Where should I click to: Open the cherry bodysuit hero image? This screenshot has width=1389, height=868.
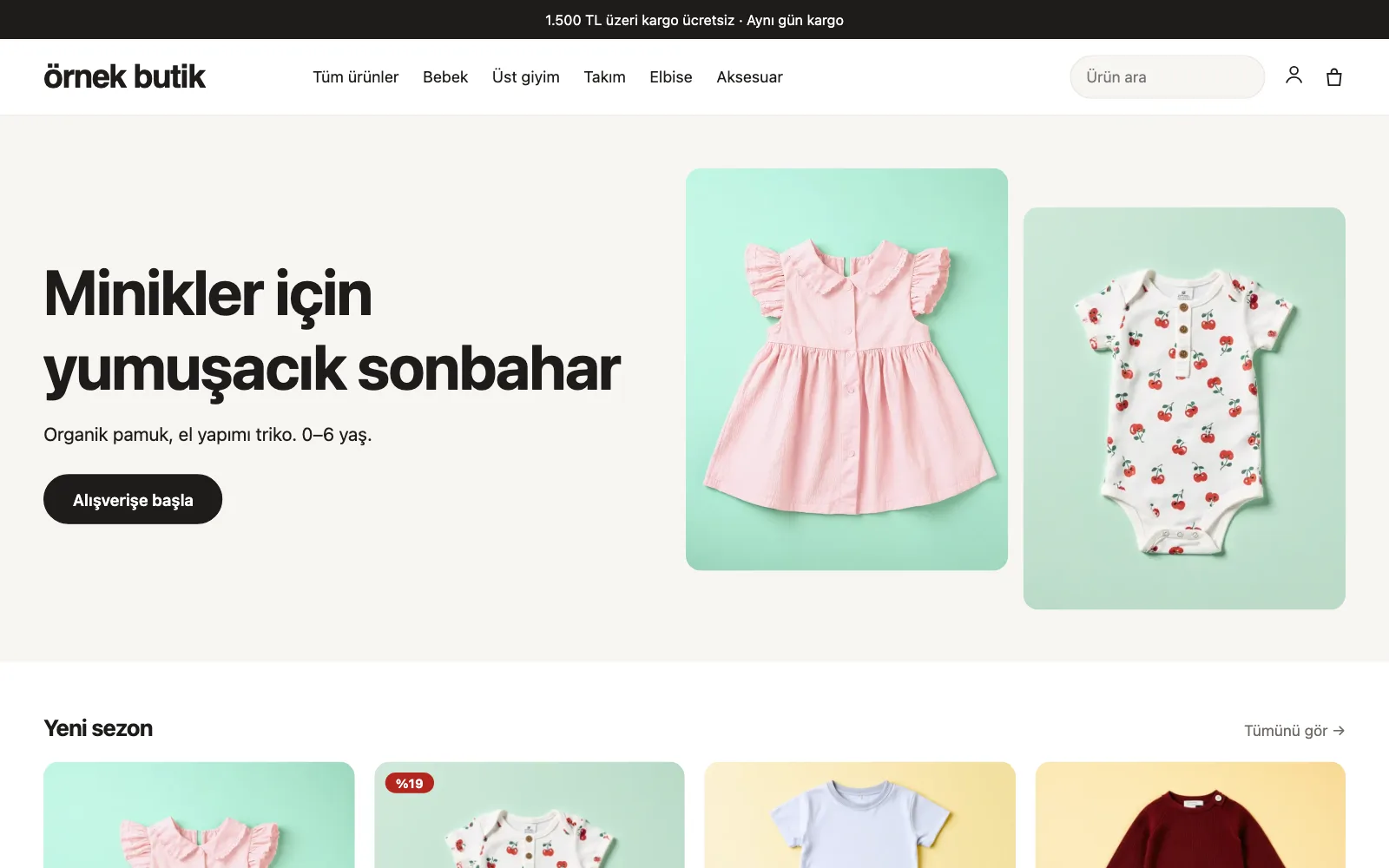coord(1184,408)
